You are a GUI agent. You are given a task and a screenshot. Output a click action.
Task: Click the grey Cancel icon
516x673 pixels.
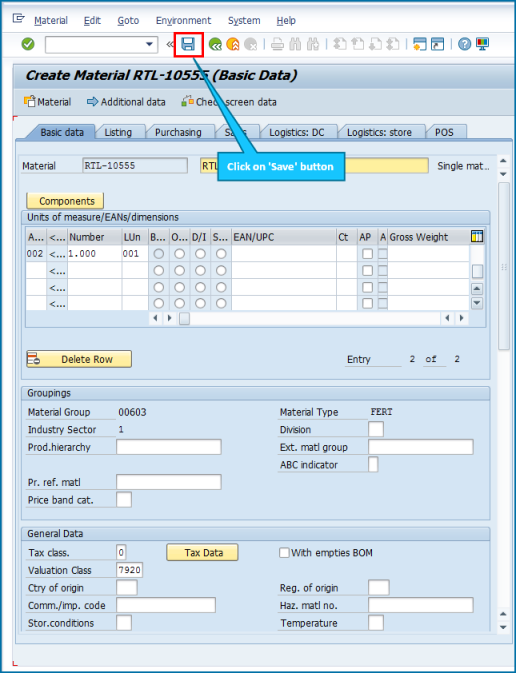point(250,44)
